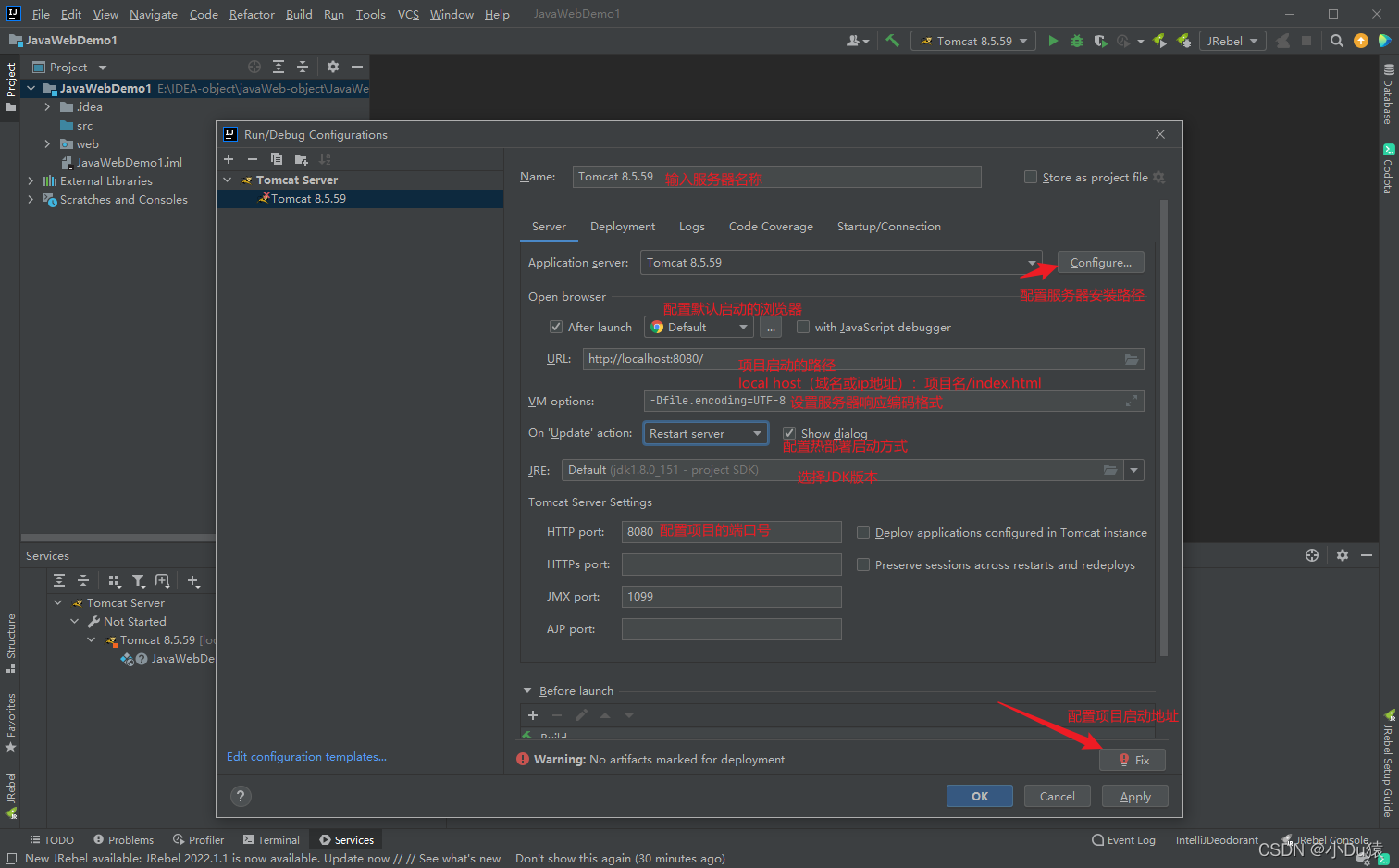Image resolution: width=1399 pixels, height=868 pixels.
Task: Open JRE dropdown arrow
Action: 1134,470
